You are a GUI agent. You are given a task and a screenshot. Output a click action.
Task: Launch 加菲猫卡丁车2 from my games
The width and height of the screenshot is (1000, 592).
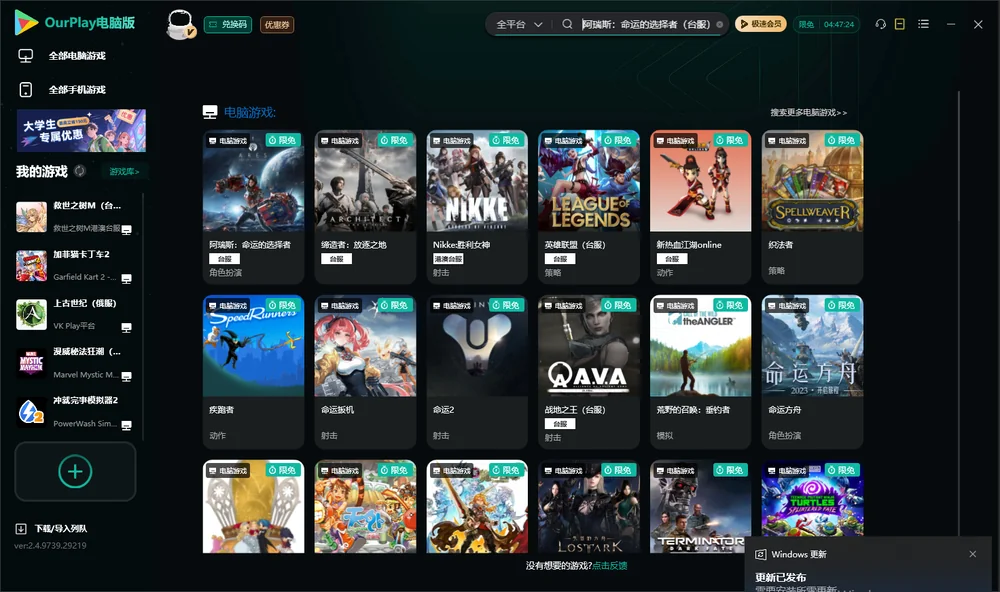pyautogui.click(x=74, y=265)
